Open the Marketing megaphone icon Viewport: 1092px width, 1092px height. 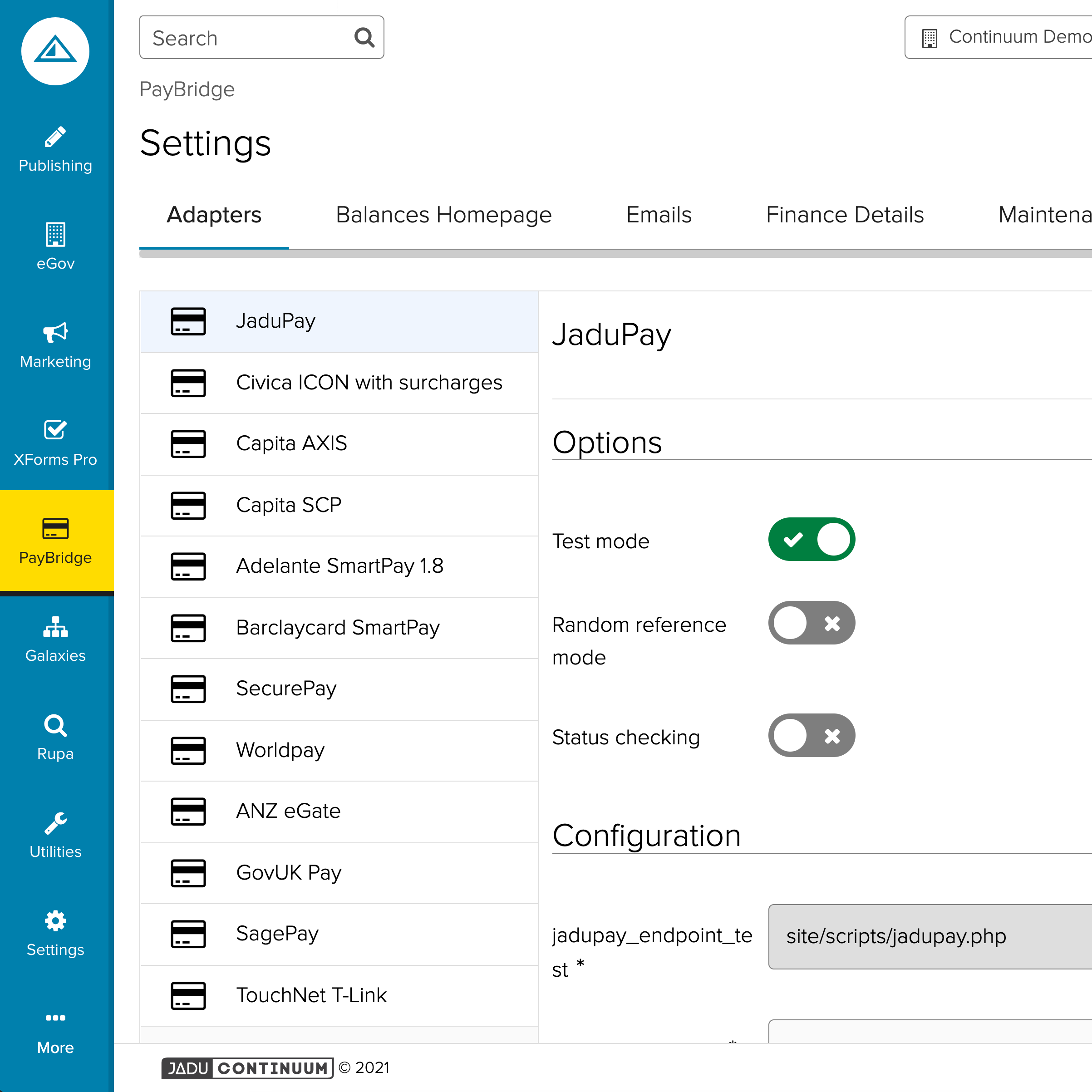tap(55, 332)
